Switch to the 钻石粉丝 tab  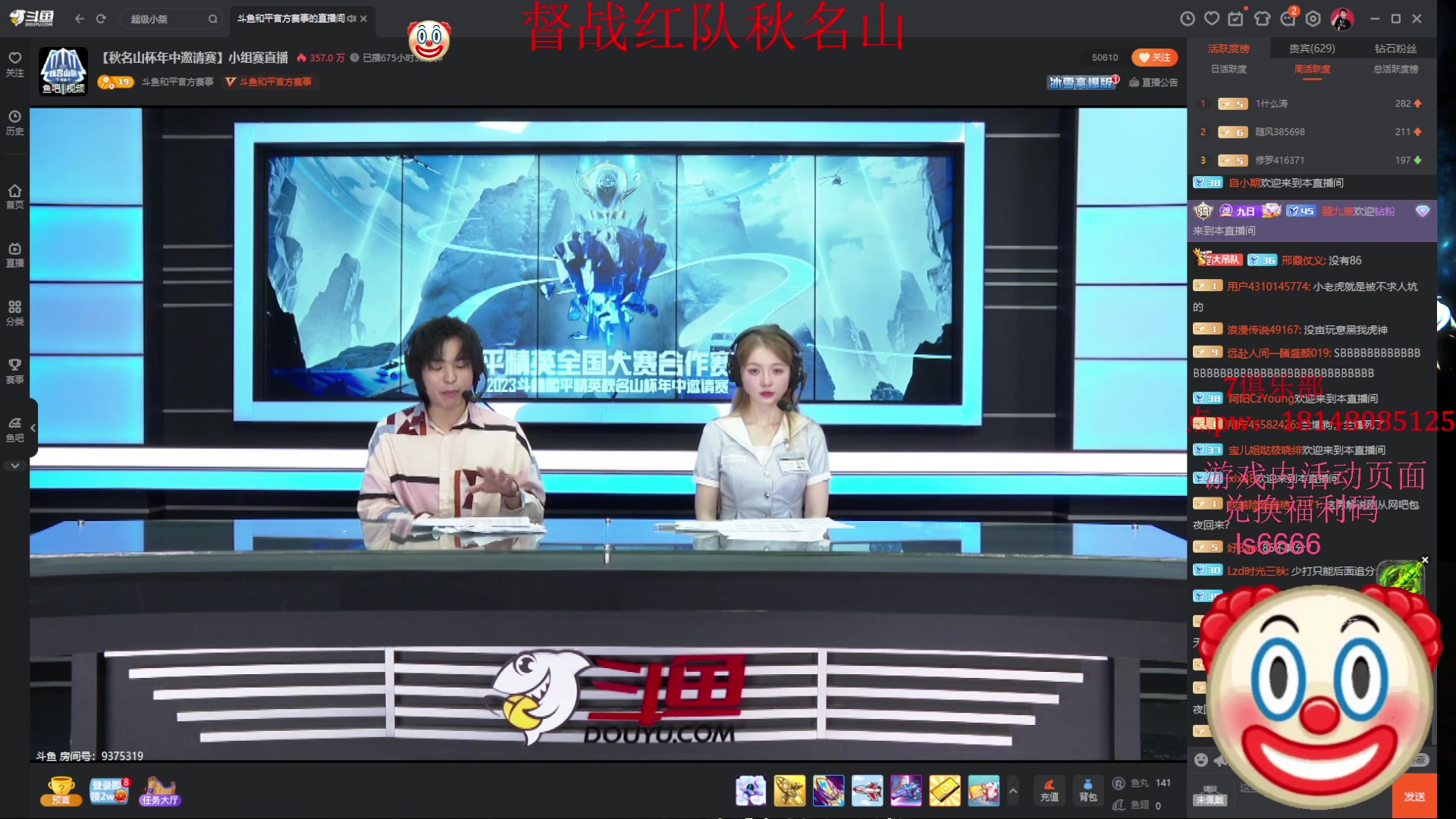1395,49
